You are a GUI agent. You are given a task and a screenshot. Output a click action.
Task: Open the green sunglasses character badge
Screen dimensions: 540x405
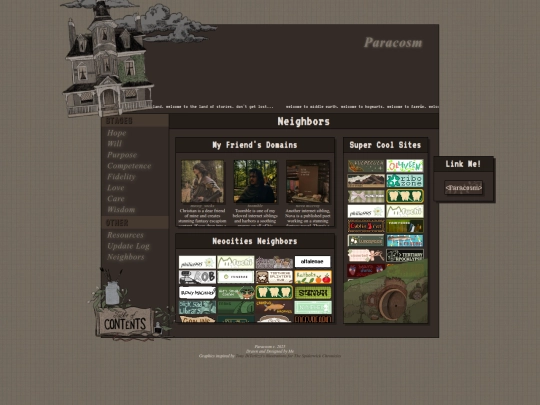(x=236, y=292)
